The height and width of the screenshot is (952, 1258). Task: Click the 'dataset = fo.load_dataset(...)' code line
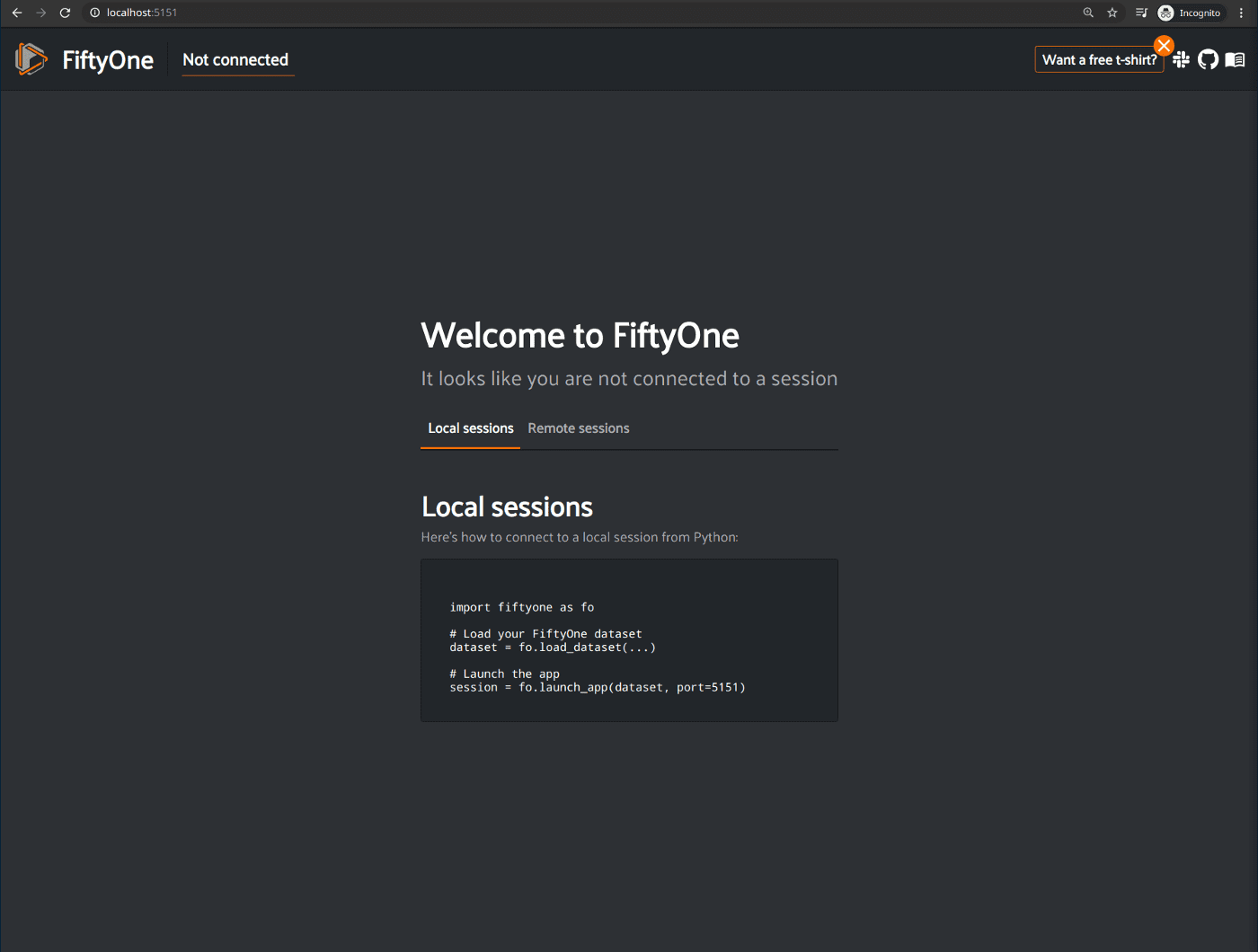click(x=553, y=648)
